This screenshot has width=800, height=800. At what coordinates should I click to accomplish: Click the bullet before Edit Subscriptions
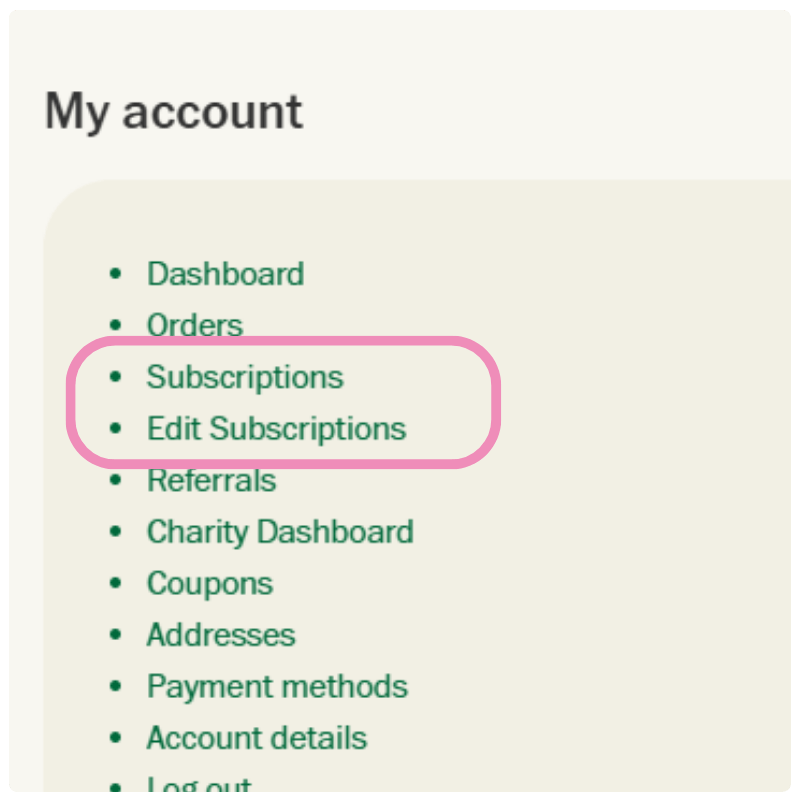116,429
